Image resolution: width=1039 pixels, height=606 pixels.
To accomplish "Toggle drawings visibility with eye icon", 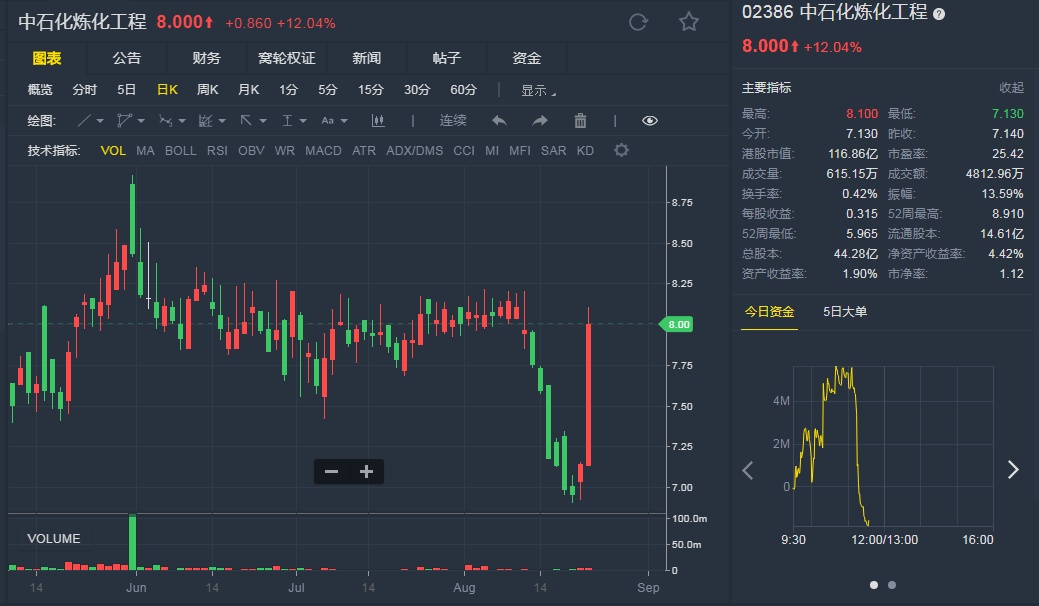I will click(650, 121).
